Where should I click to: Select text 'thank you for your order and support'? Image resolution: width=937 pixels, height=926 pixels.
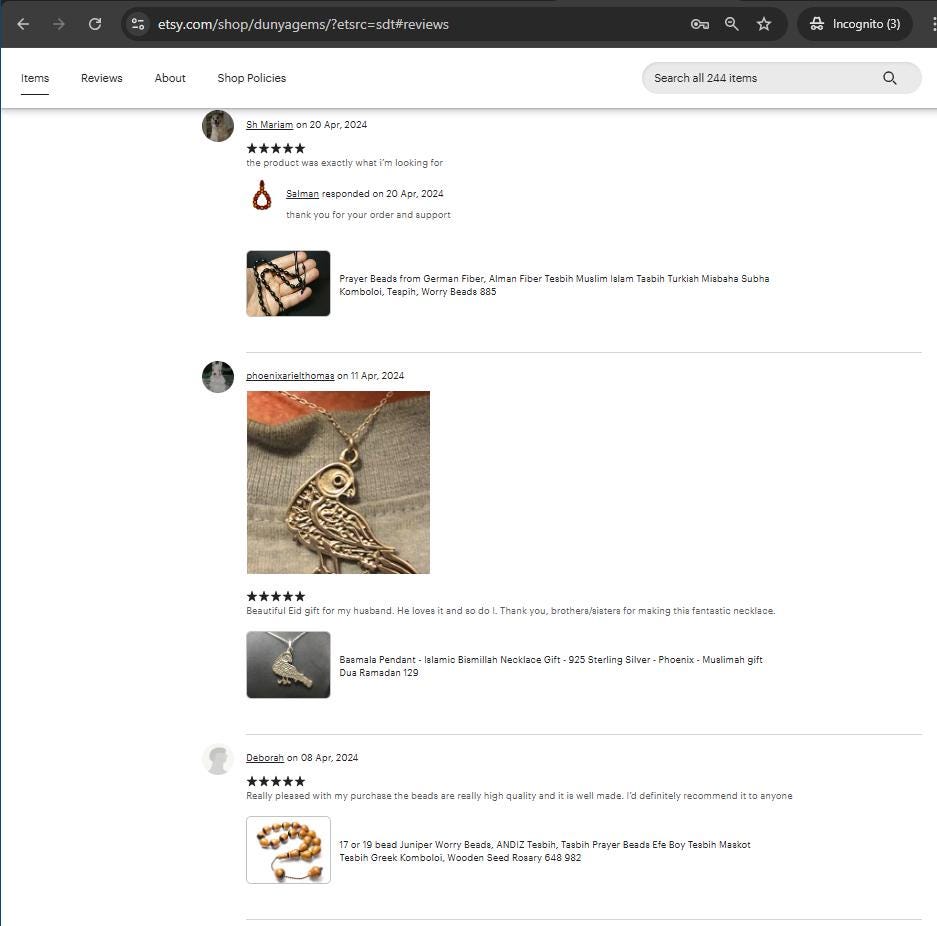point(368,214)
